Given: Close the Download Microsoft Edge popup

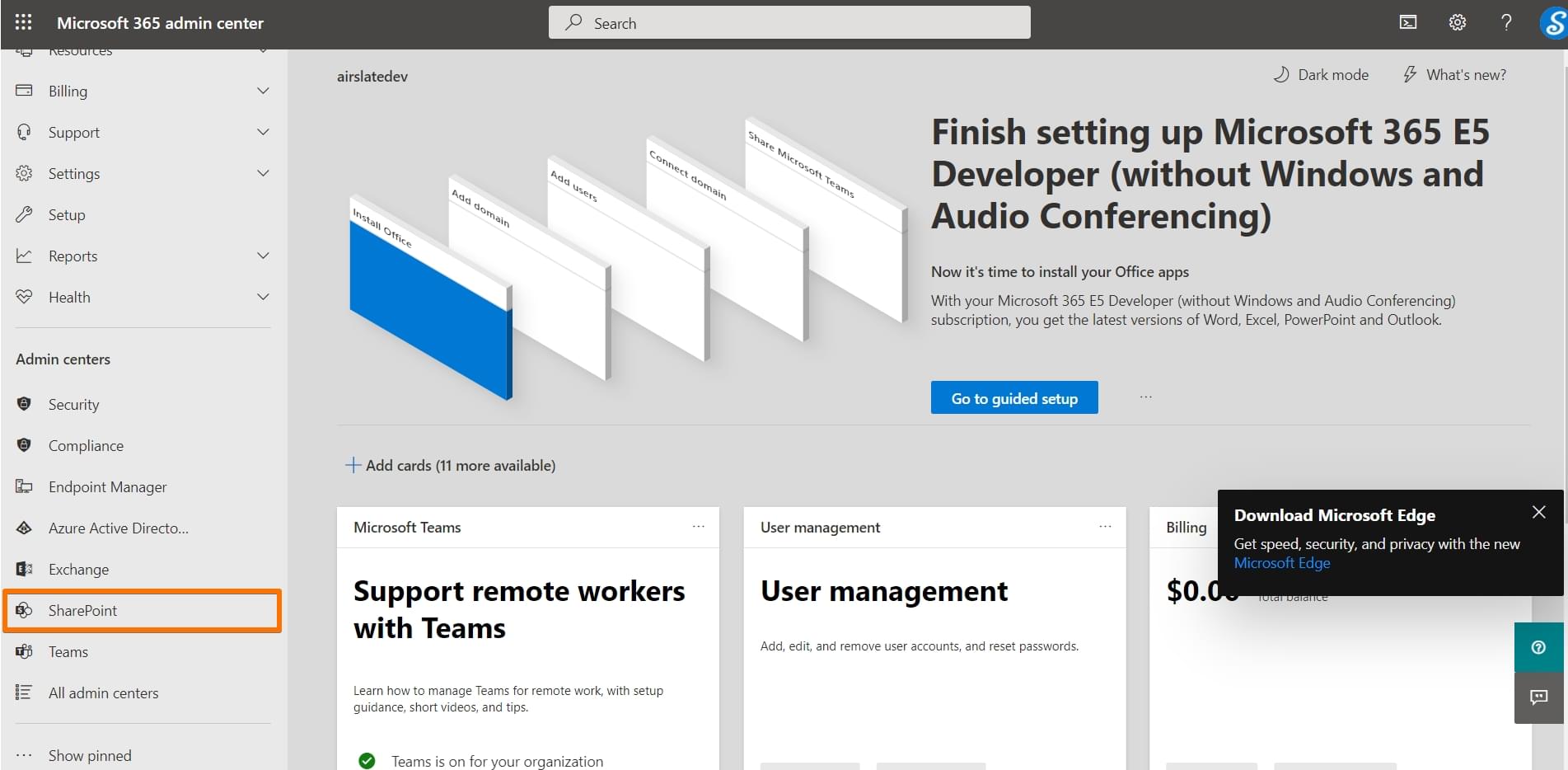Looking at the screenshot, I should coord(1538,512).
